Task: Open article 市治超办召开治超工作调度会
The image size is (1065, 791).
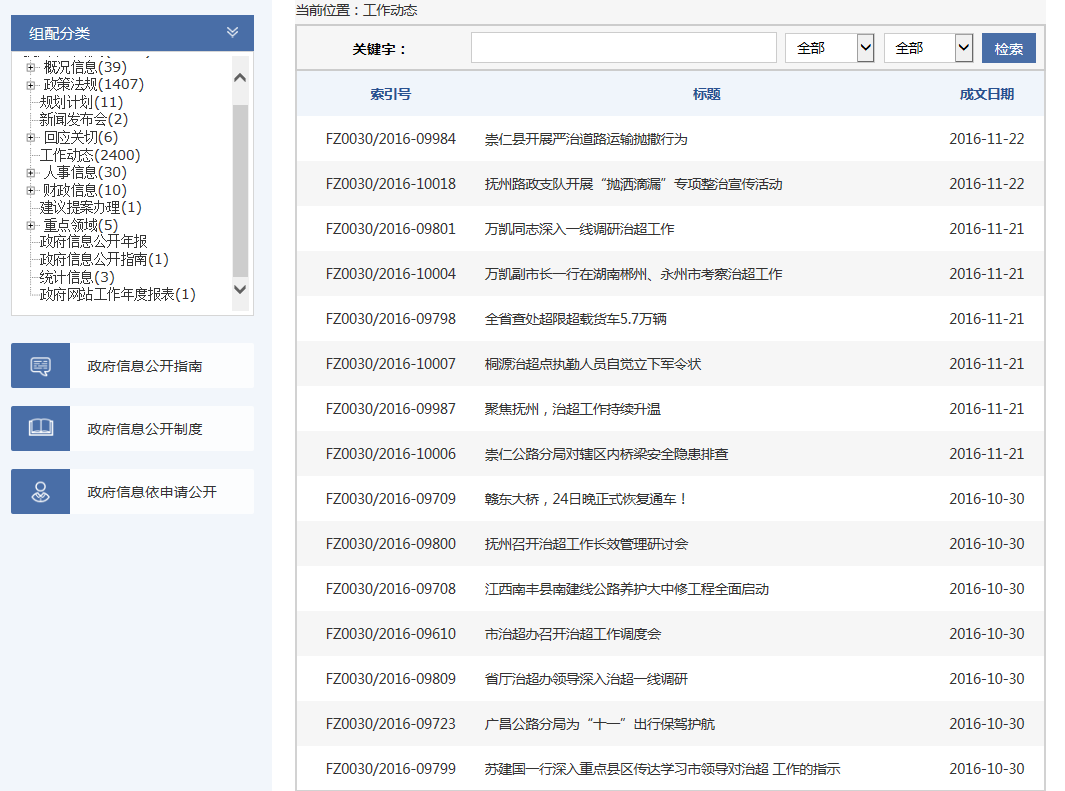Action: click(573, 634)
